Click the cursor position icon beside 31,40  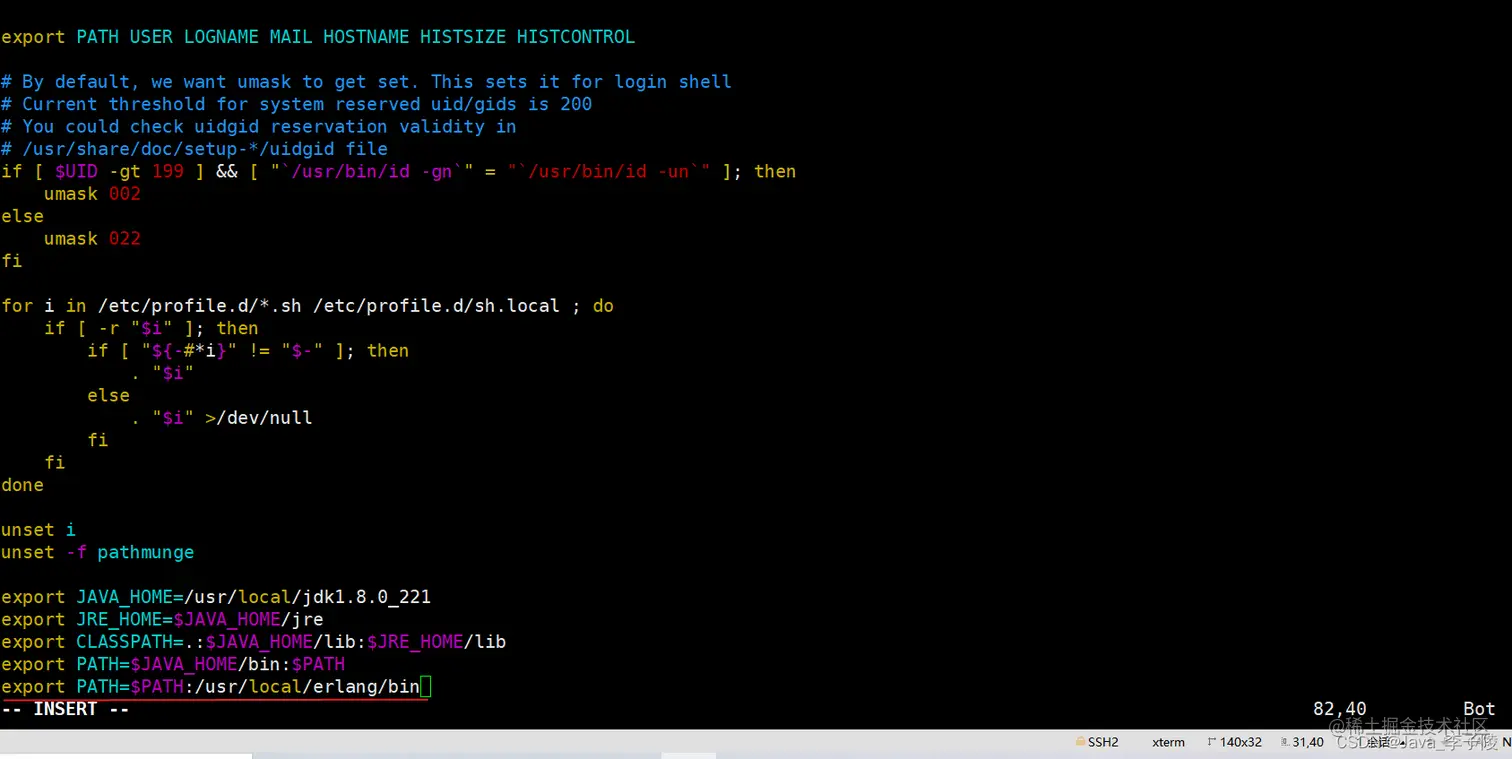[1284, 742]
